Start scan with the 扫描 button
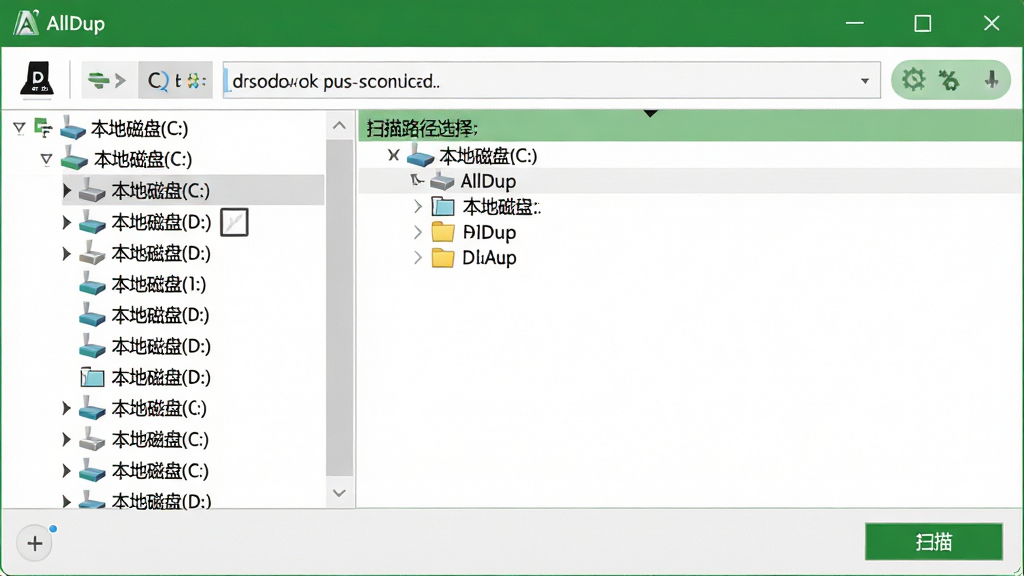Image resolution: width=1024 pixels, height=576 pixels. click(x=933, y=541)
